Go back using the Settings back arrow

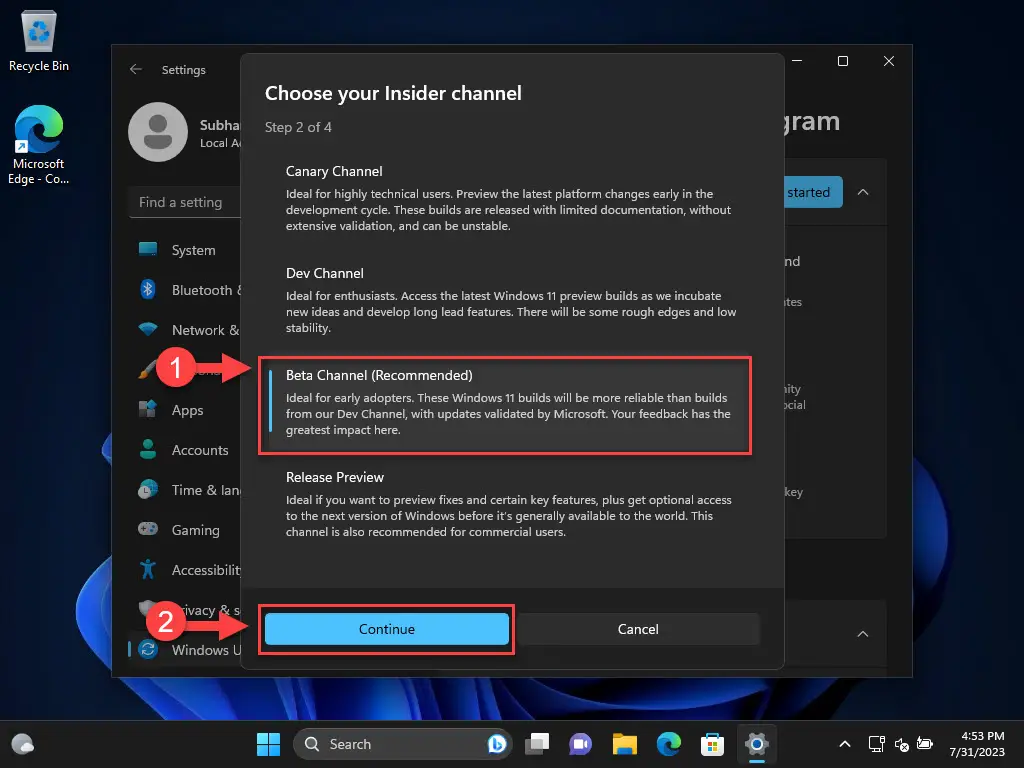pos(136,69)
